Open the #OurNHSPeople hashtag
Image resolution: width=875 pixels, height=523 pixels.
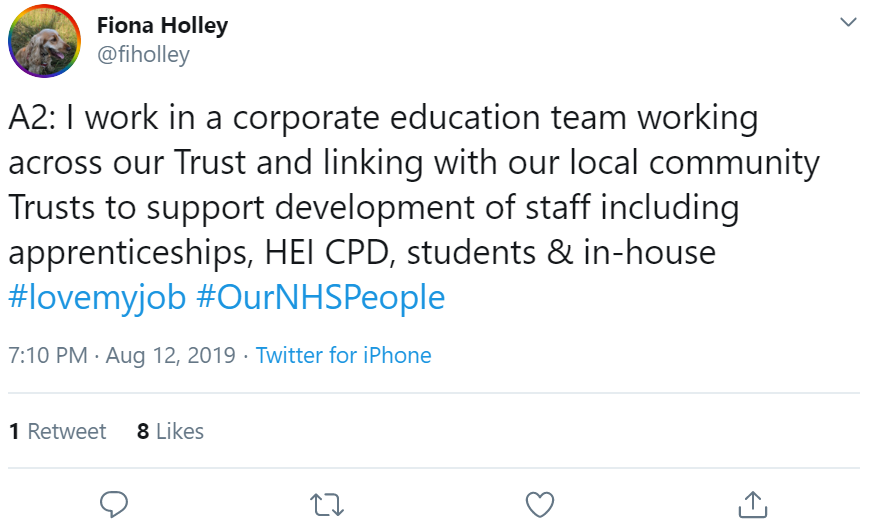321,297
